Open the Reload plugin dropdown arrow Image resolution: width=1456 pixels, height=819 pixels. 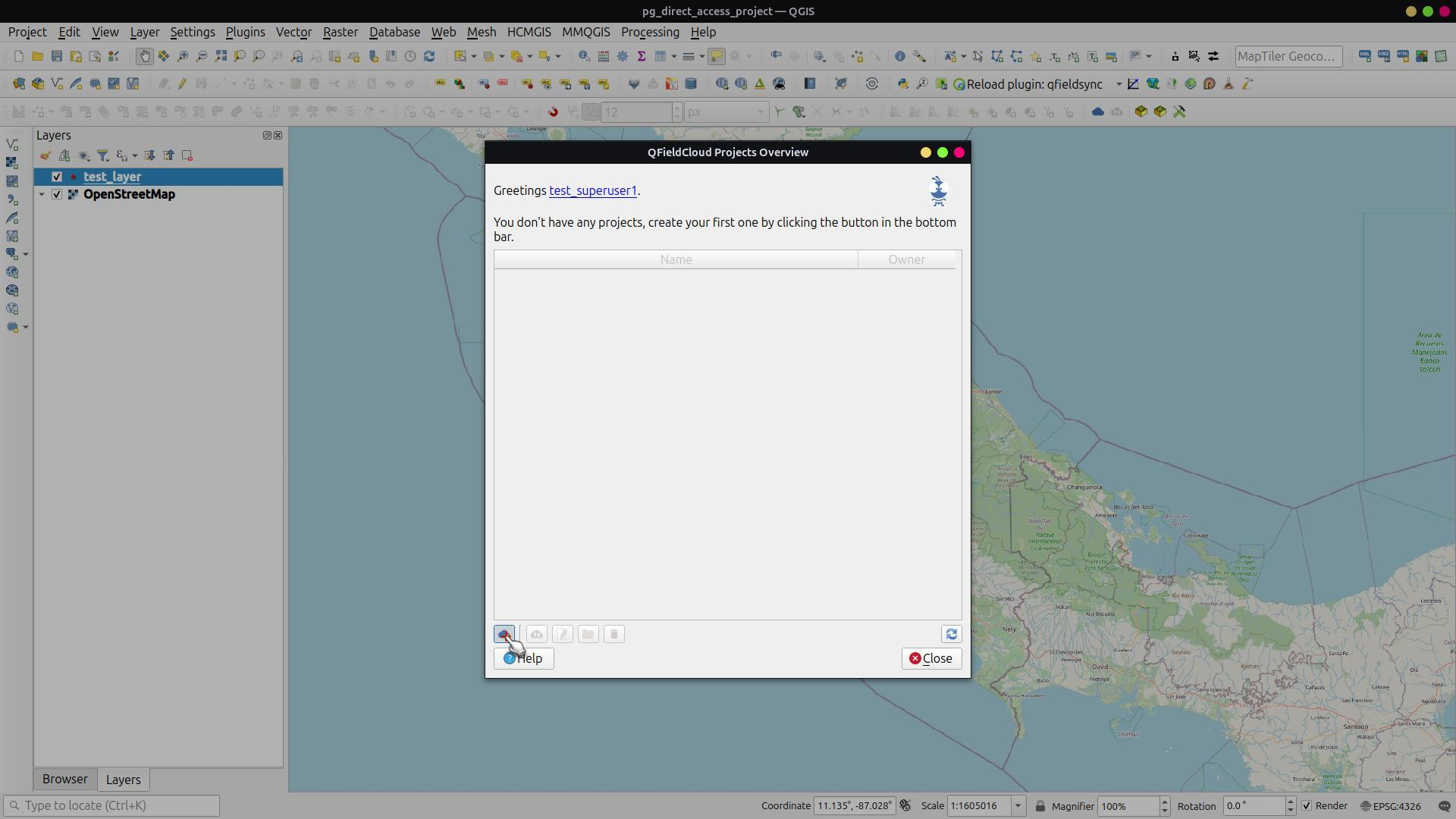[x=1118, y=84]
